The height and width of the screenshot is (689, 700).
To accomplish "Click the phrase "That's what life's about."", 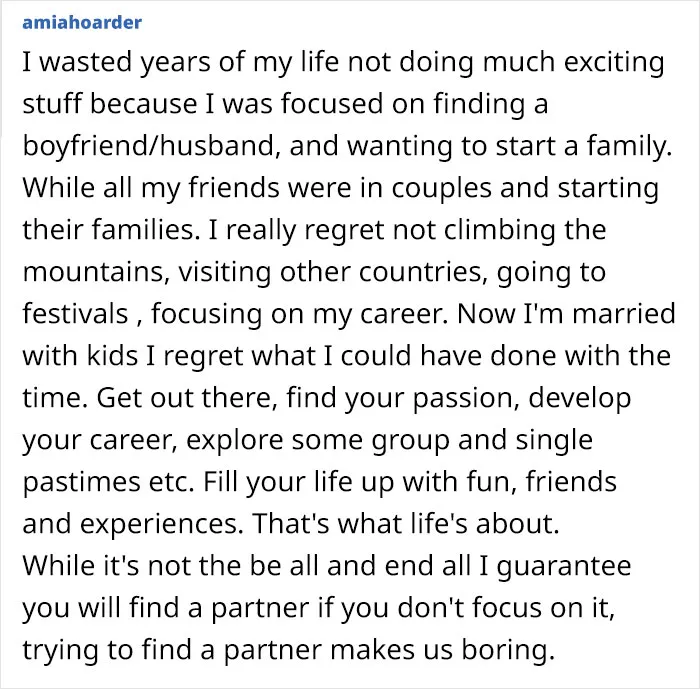I will (x=405, y=523).
